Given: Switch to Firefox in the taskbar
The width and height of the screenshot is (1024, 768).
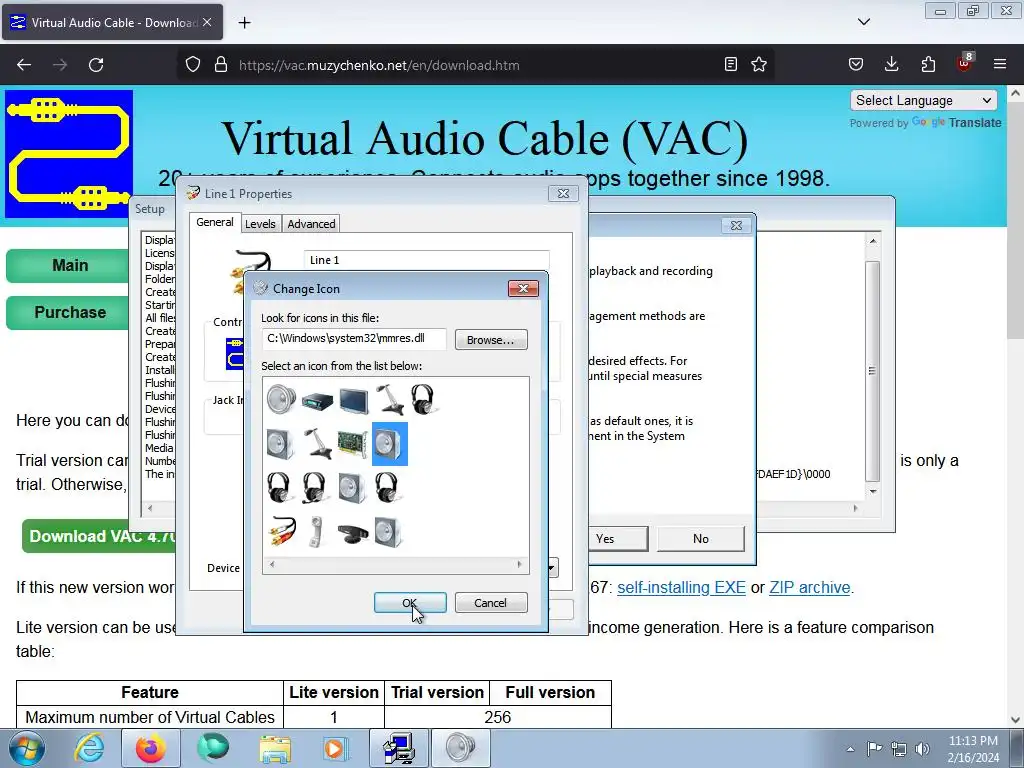Looking at the screenshot, I should pos(150,748).
